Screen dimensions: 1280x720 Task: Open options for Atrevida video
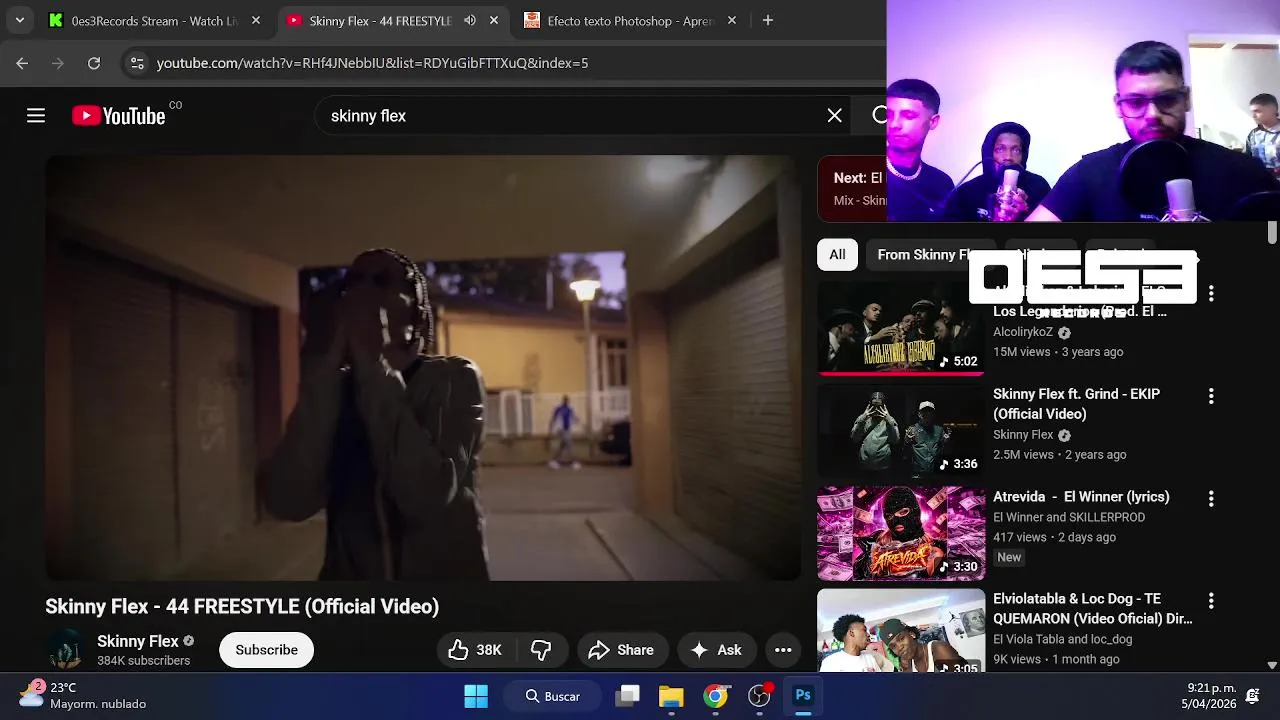coord(1211,498)
